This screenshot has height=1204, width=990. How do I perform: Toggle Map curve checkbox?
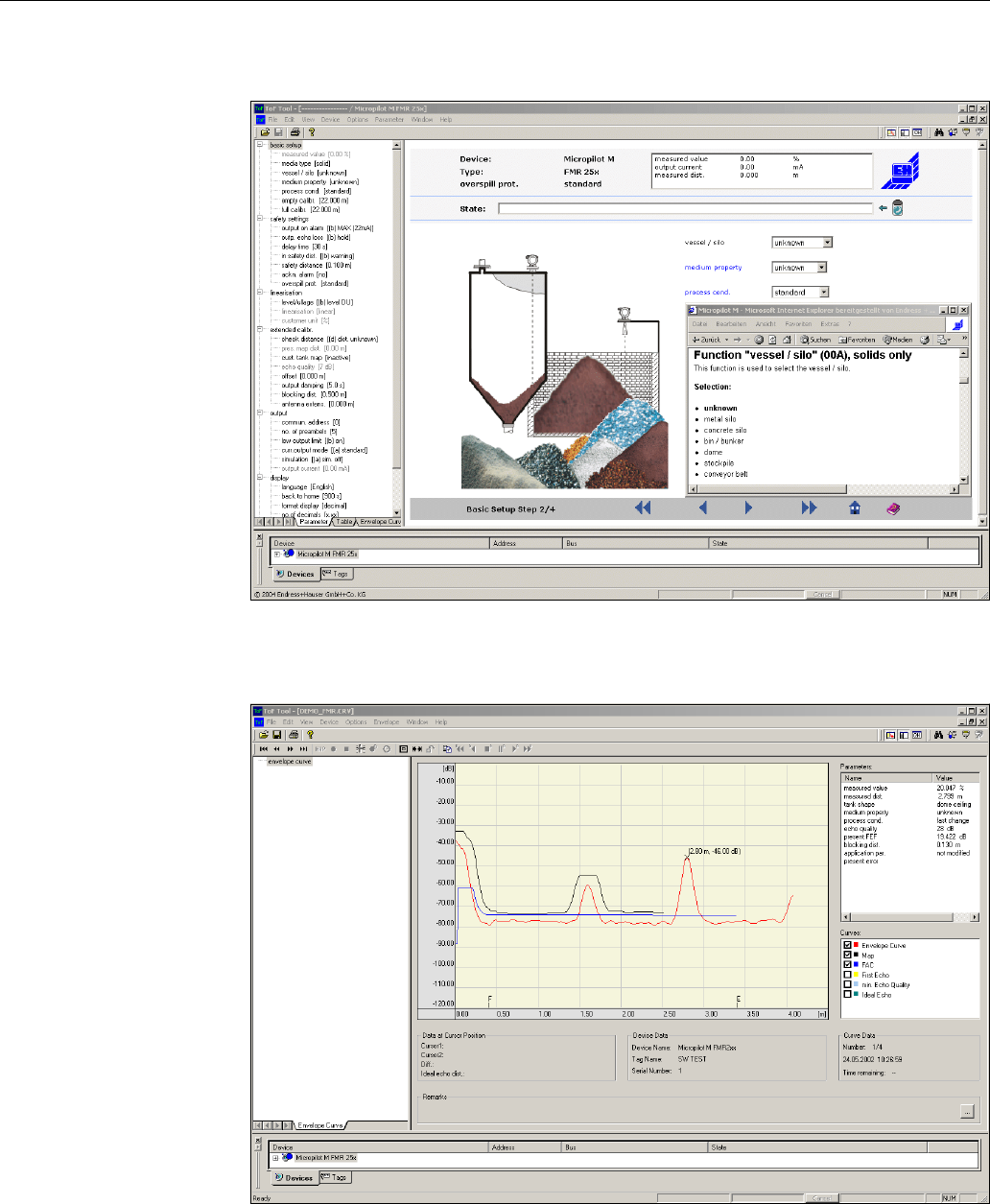pyautogui.click(x=846, y=955)
